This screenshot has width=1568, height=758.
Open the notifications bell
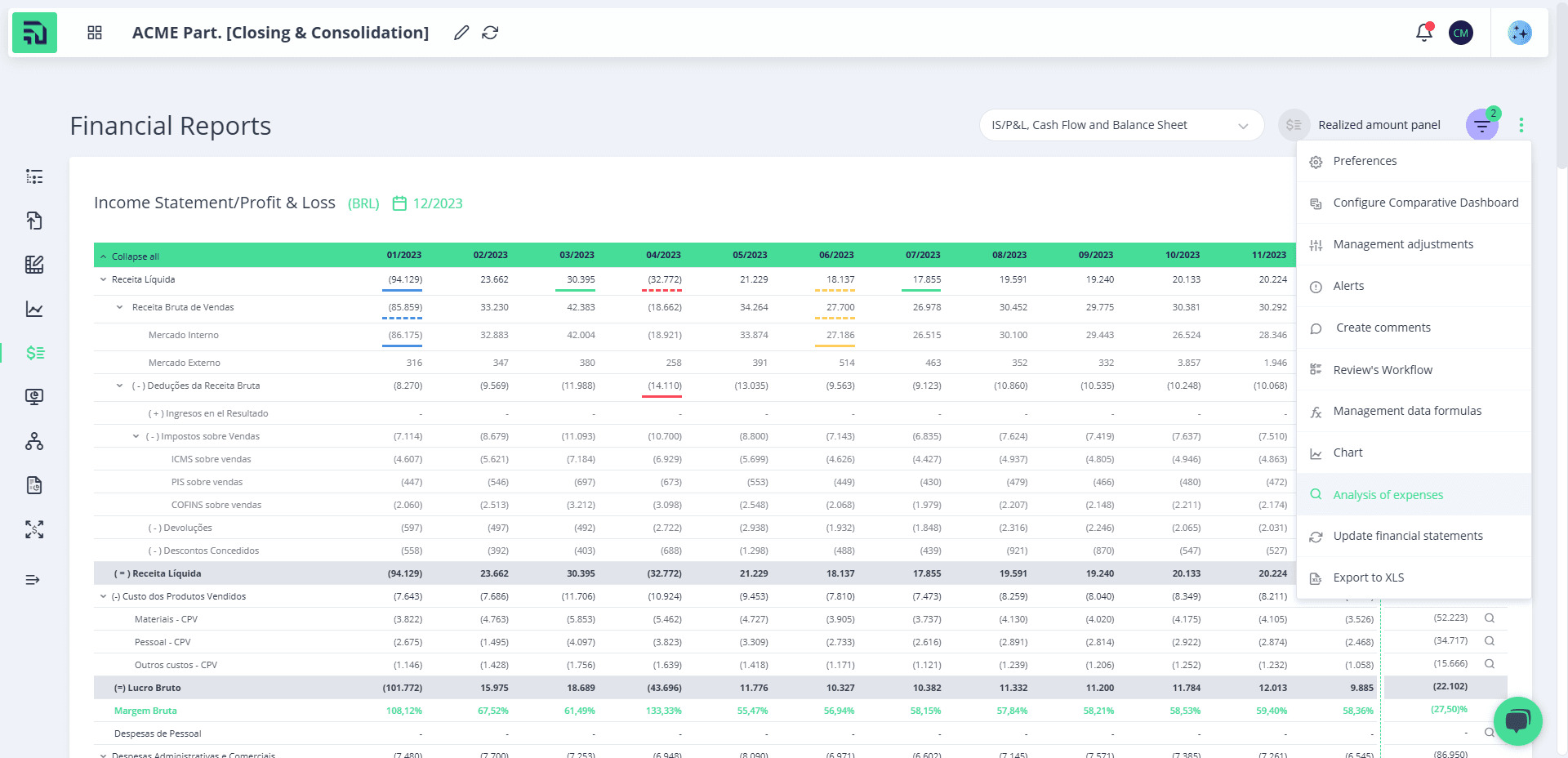1424,33
